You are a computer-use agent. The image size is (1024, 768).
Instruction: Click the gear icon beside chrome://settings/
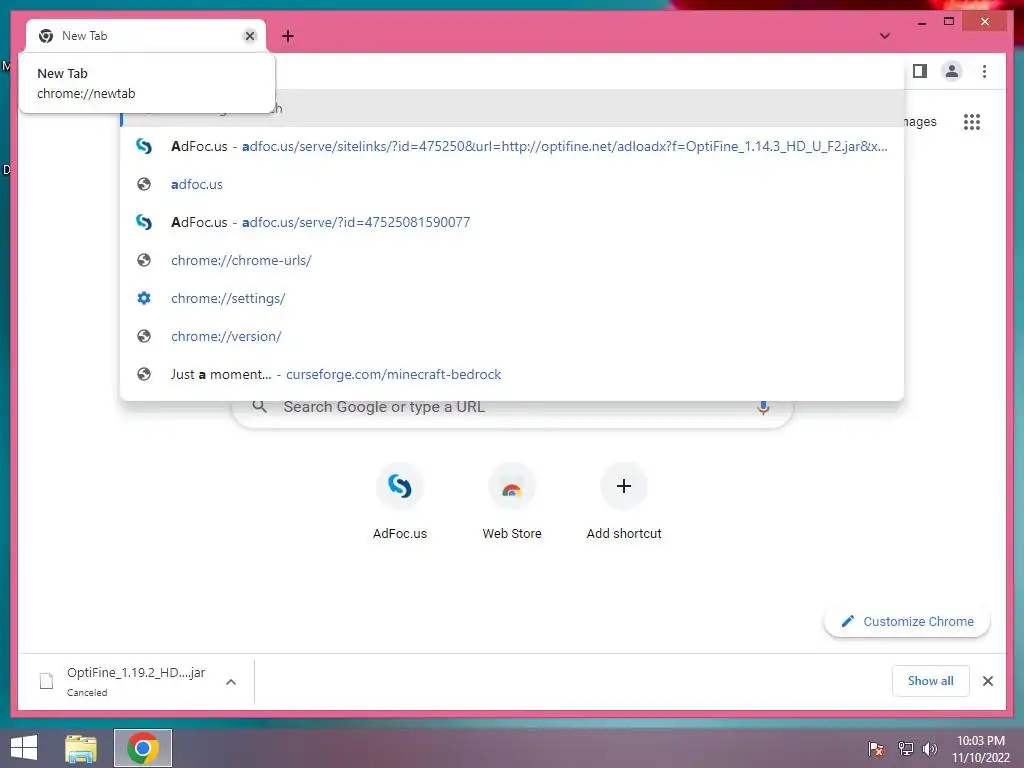click(144, 298)
